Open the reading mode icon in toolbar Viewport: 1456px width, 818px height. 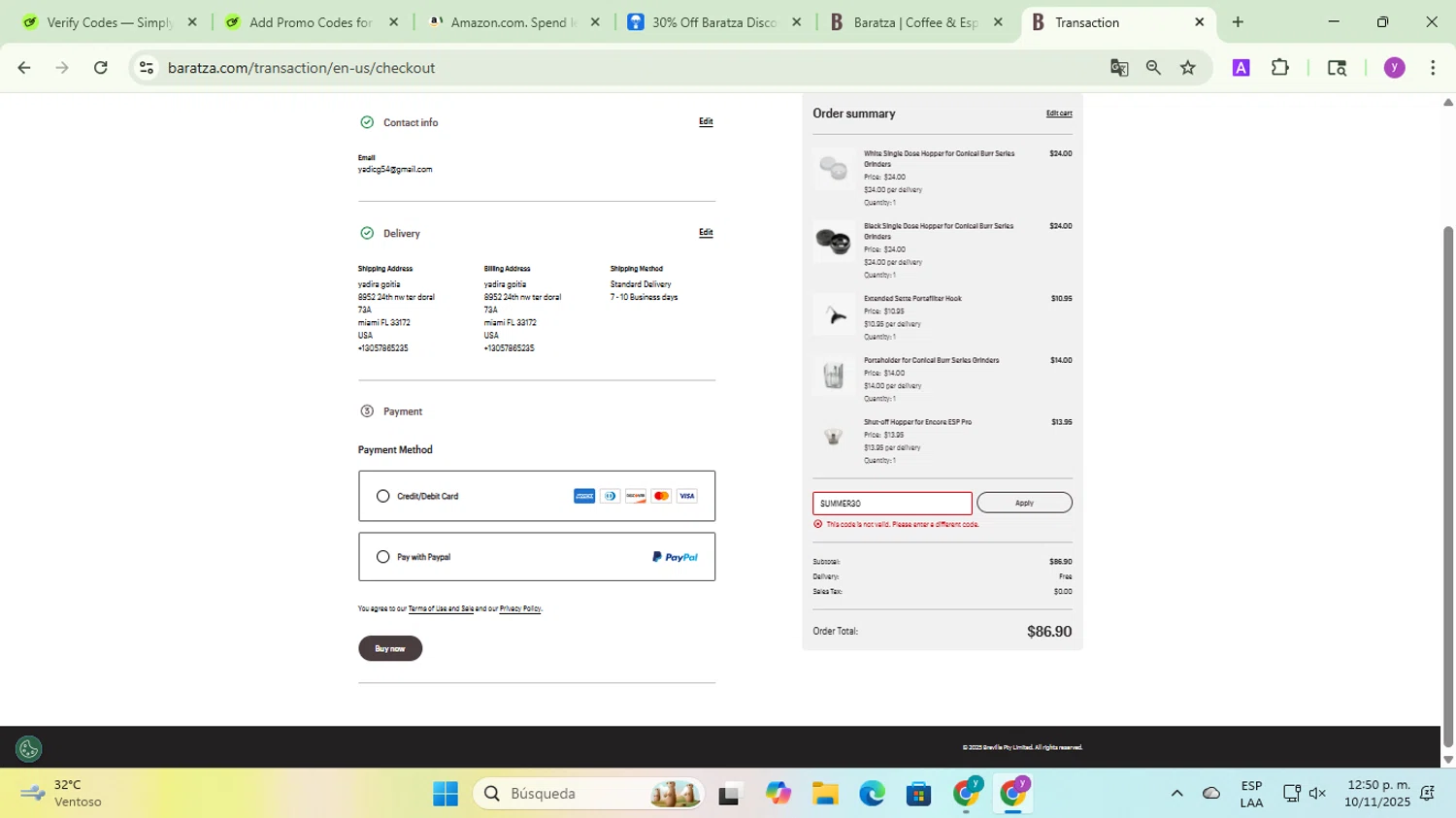[x=1337, y=68]
